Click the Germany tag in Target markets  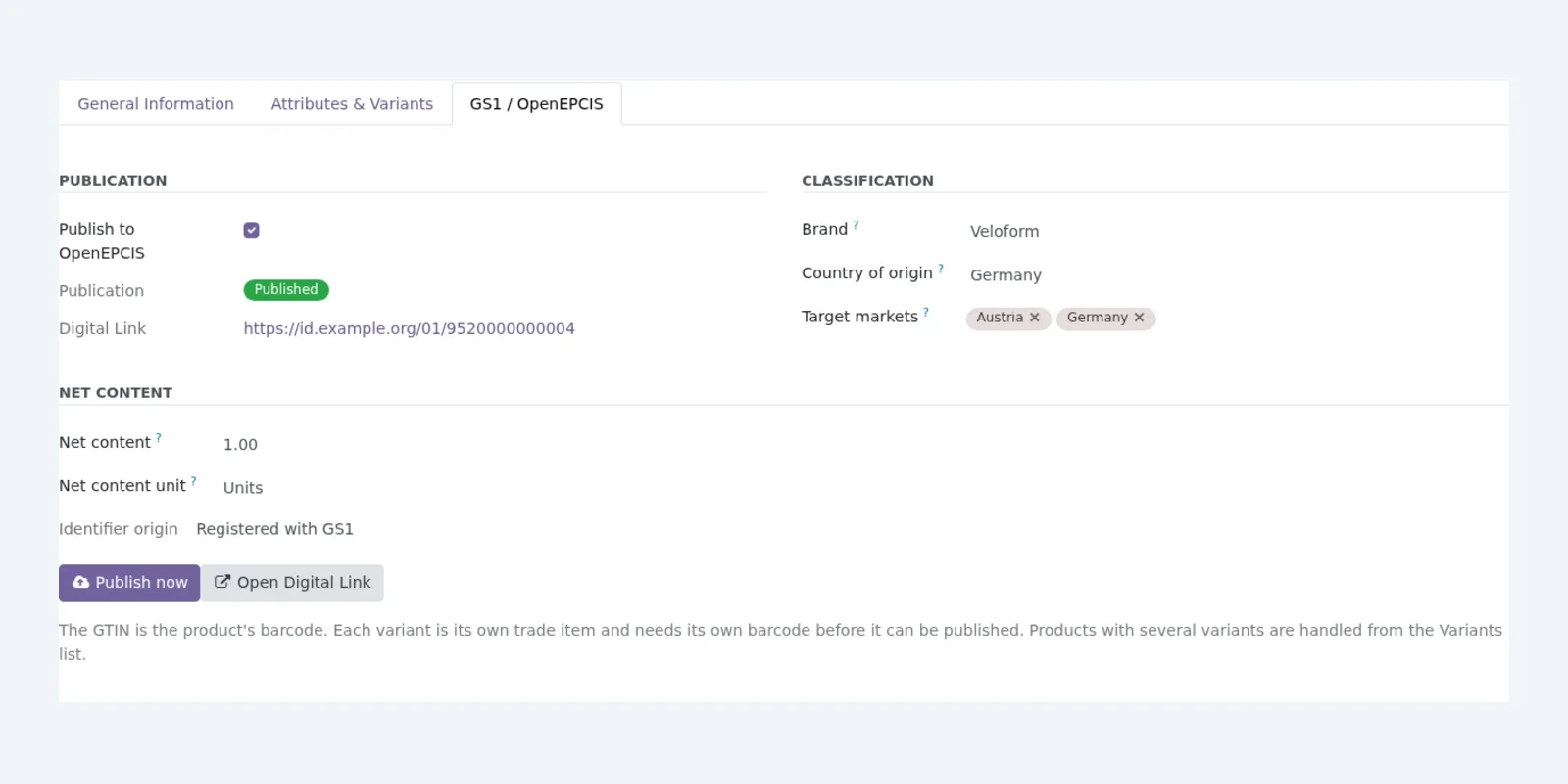1097,318
